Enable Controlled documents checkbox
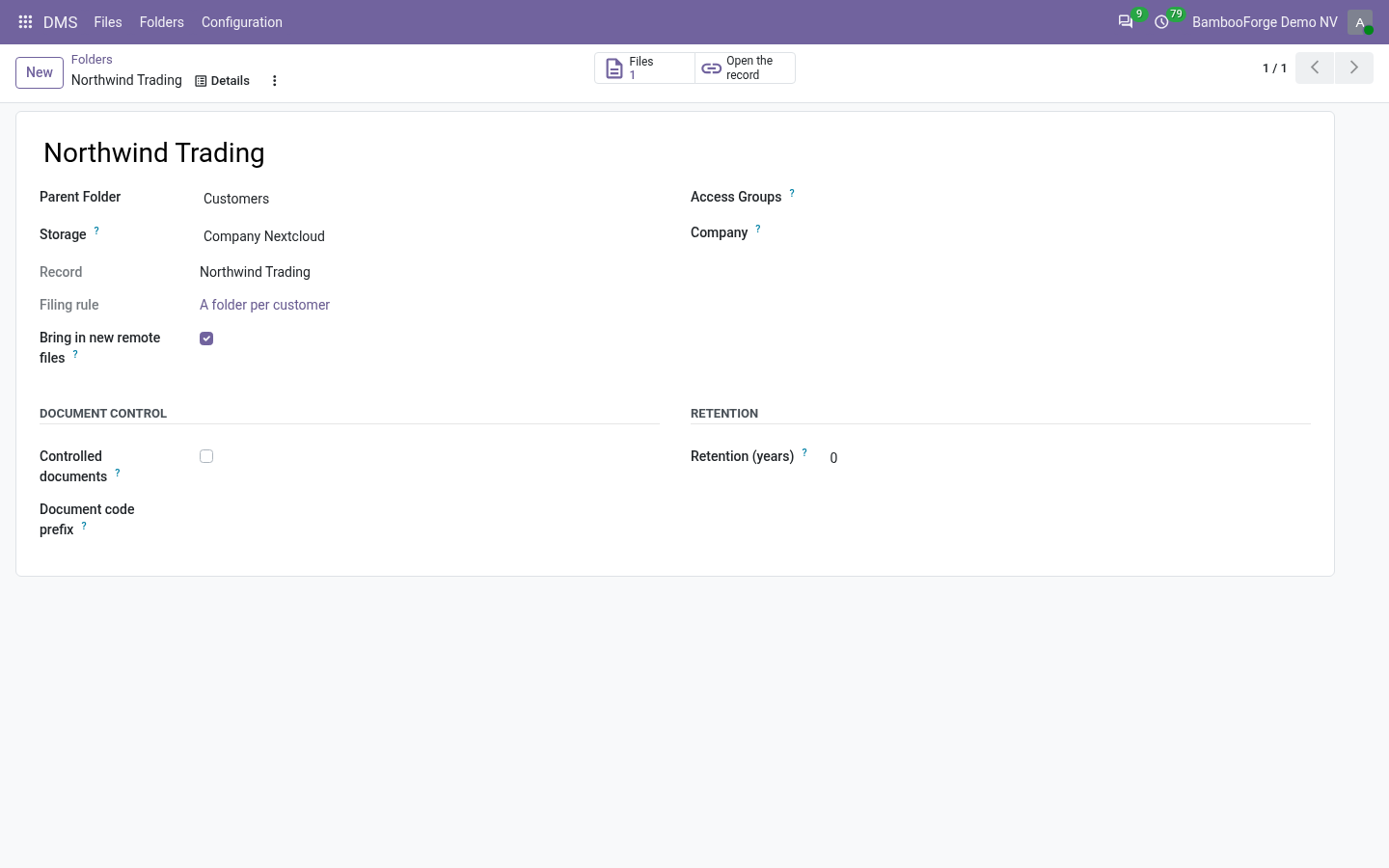The width and height of the screenshot is (1389, 868). pyautogui.click(x=206, y=456)
